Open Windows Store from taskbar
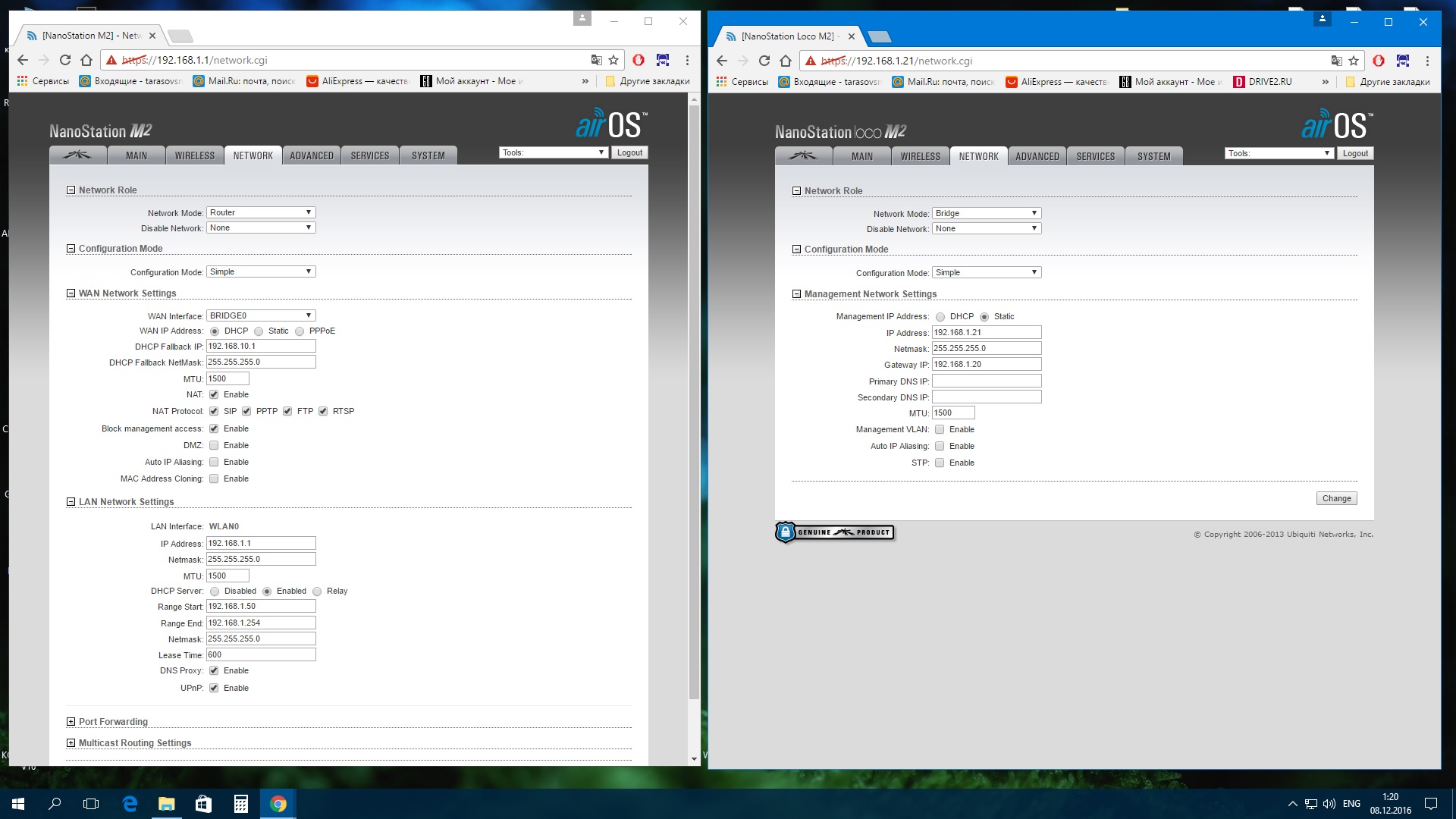The image size is (1456, 819). pyautogui.click(x=203, y=804)
